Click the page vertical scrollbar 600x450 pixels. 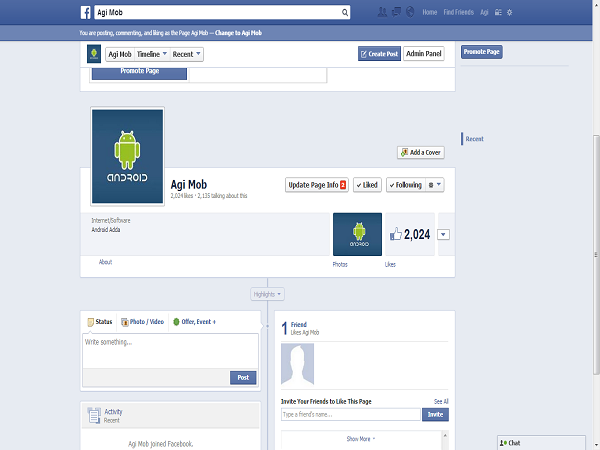596,254
